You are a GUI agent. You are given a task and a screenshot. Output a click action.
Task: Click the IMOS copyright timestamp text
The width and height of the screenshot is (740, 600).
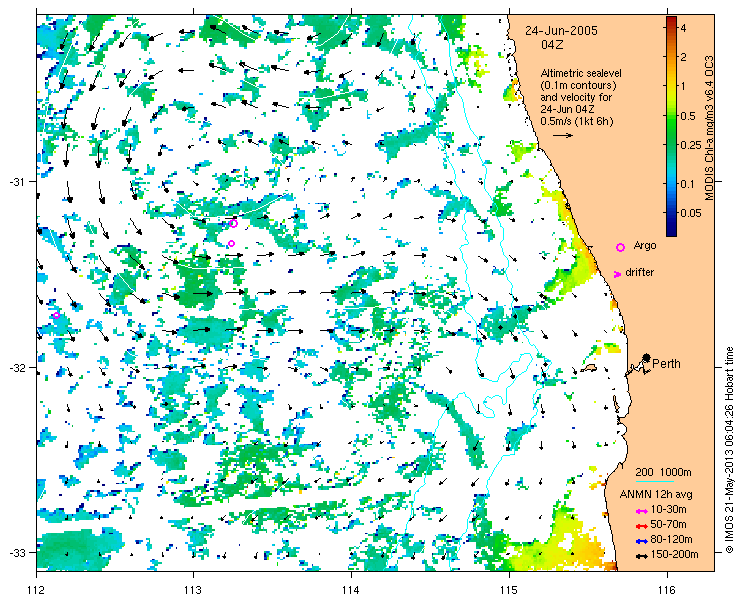click(729, 450)
